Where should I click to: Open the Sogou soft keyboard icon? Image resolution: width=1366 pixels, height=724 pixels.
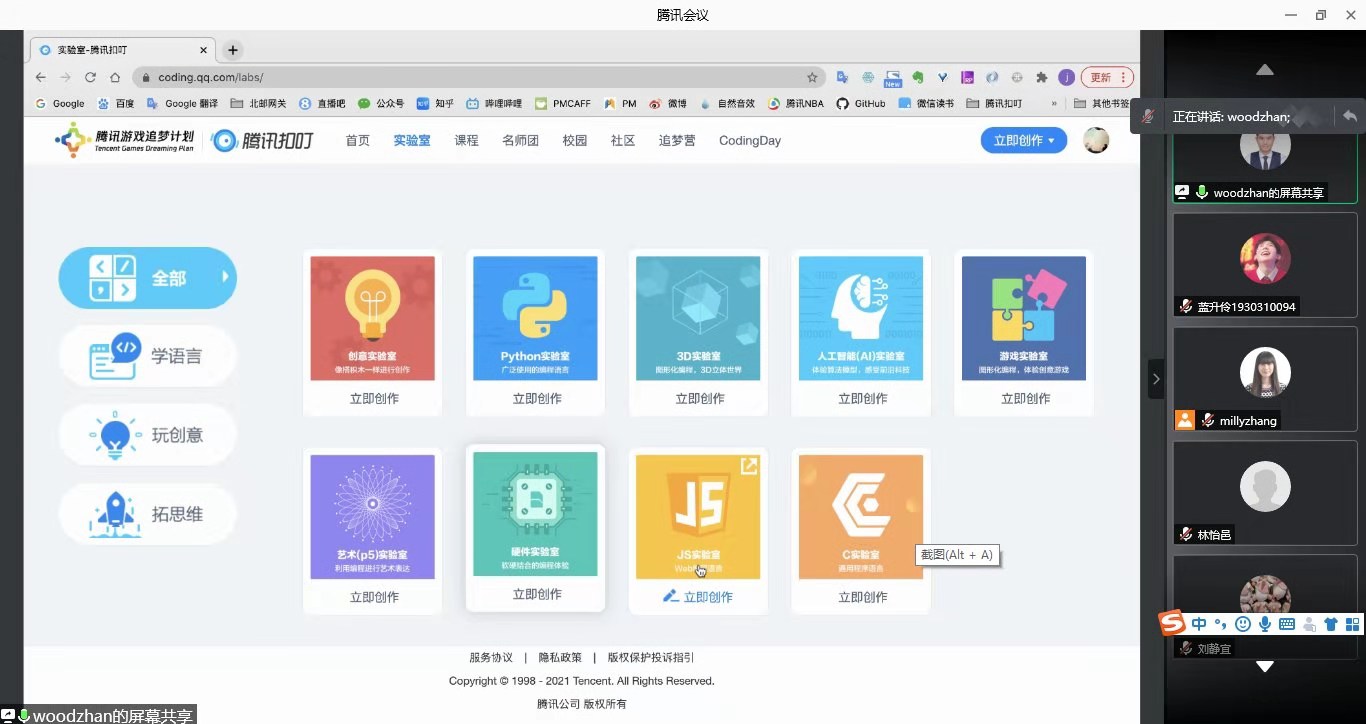pos(1287,624)
